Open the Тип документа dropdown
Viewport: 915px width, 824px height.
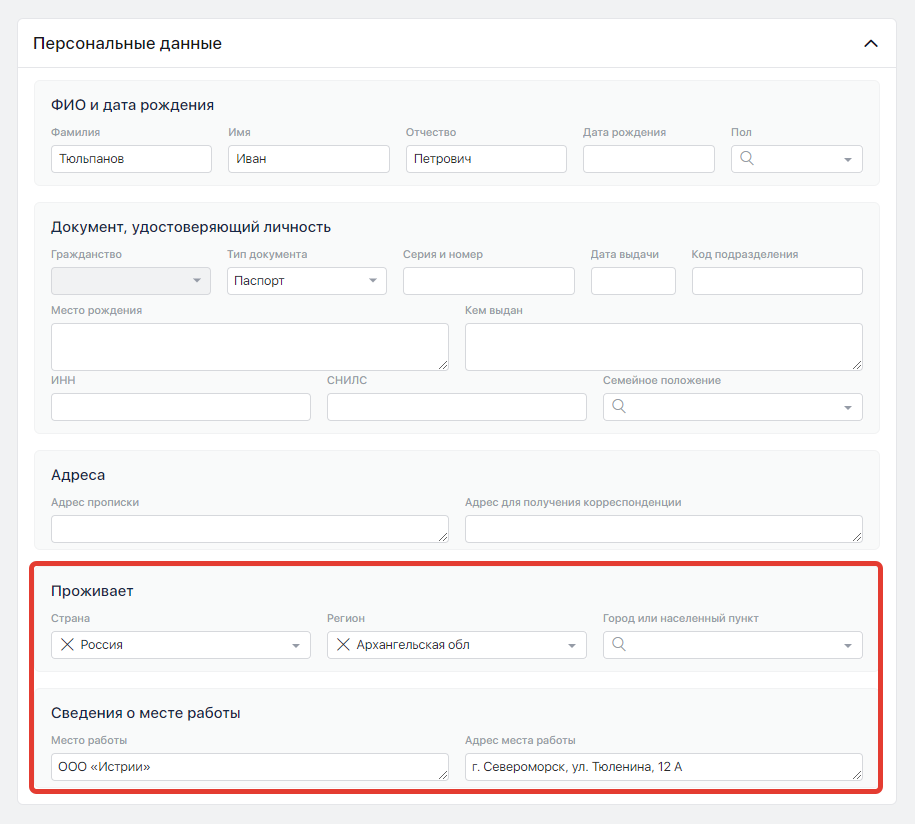tap(306, 281)
